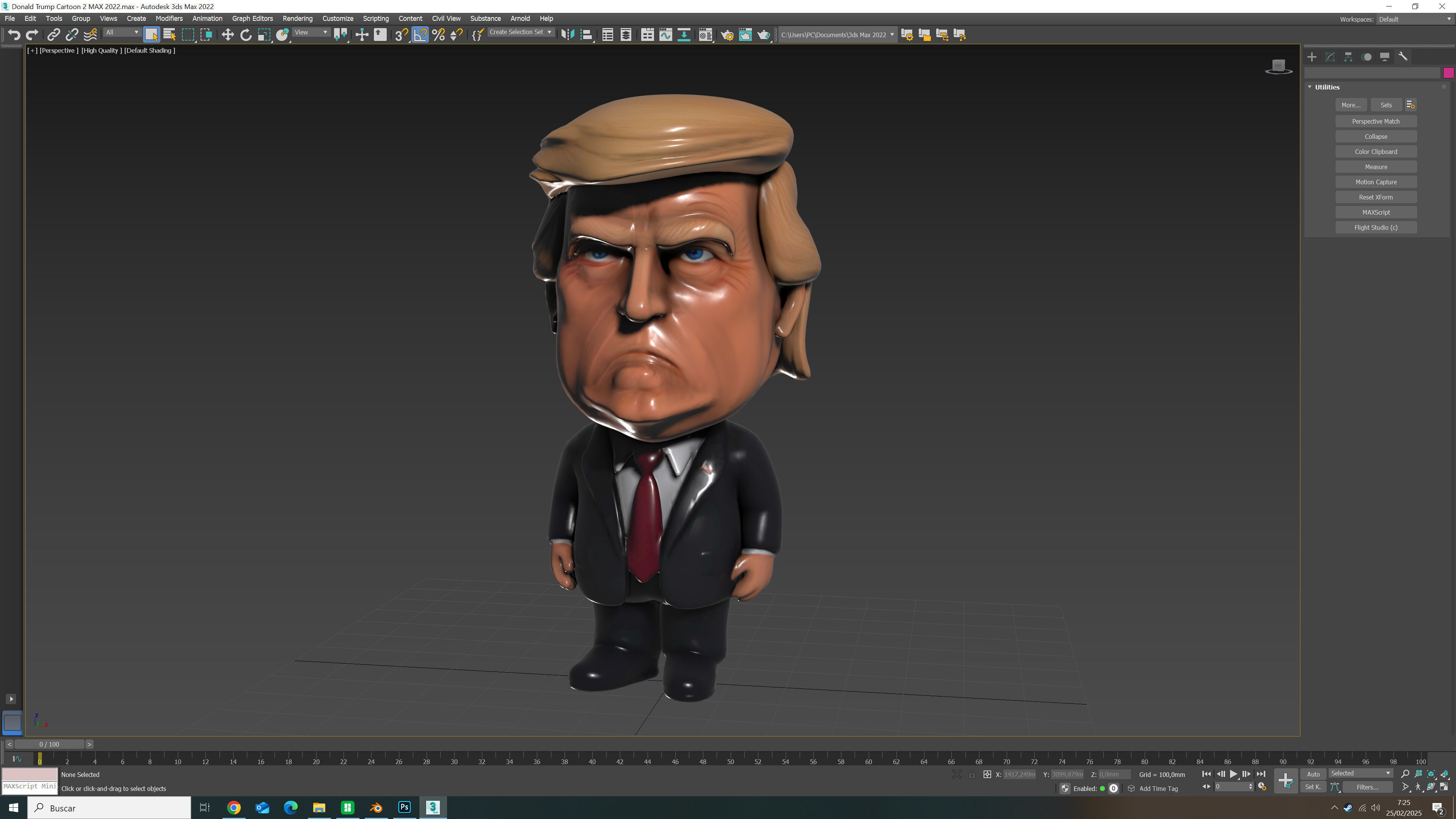Image resolution: width=1456 pixels, height=819 pixels.
Task: Open the Material Editor icon
Action: [705, 35]
